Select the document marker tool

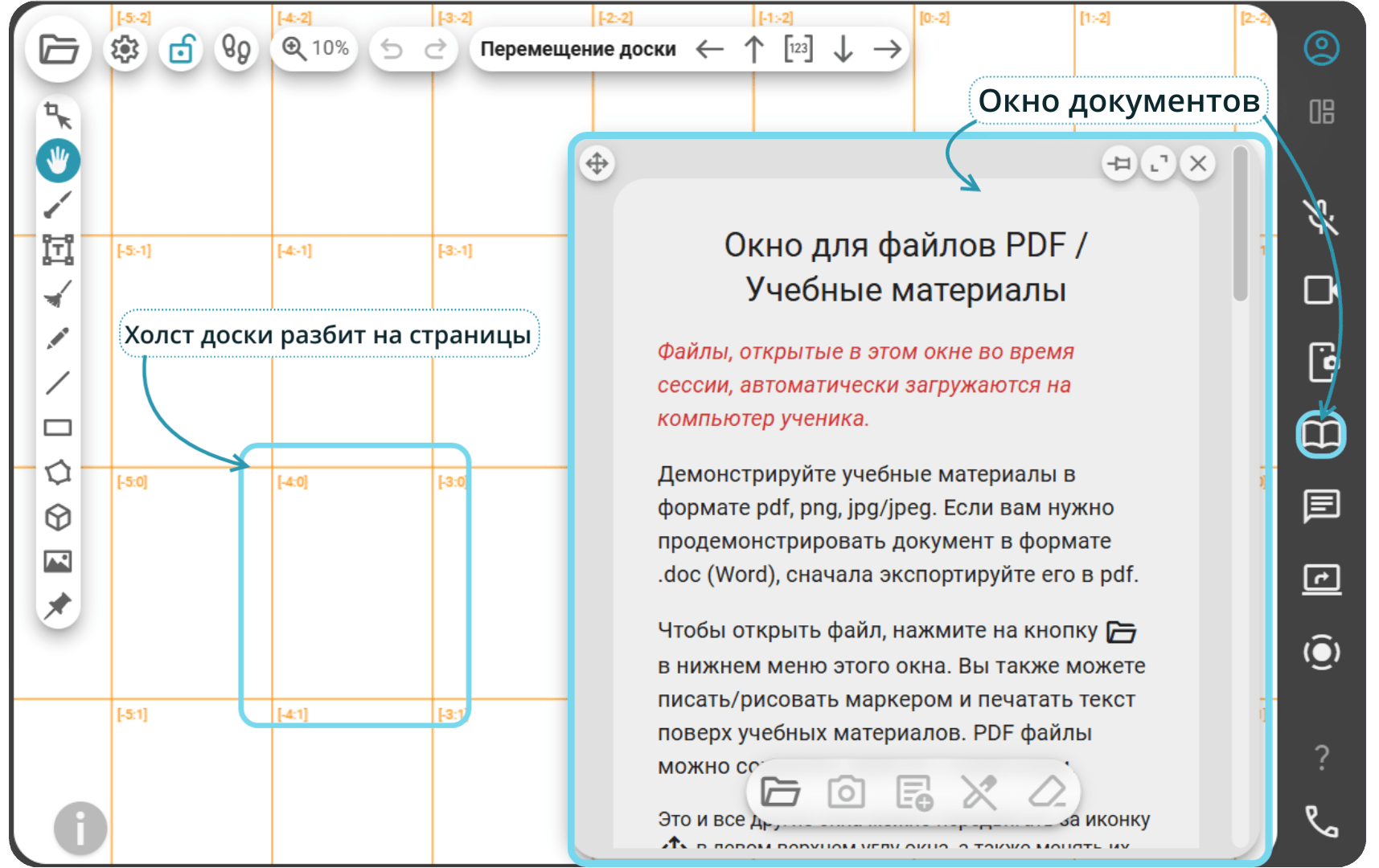(980, 792)
